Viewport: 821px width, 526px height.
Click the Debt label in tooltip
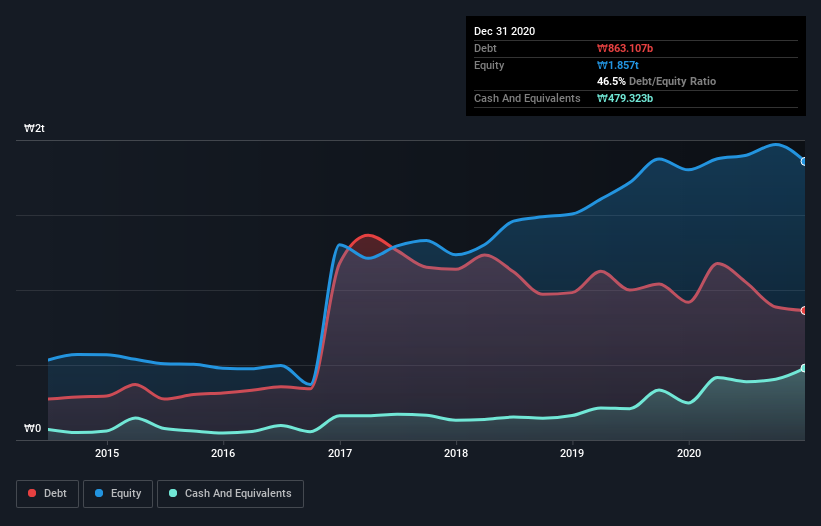[485, 48]
